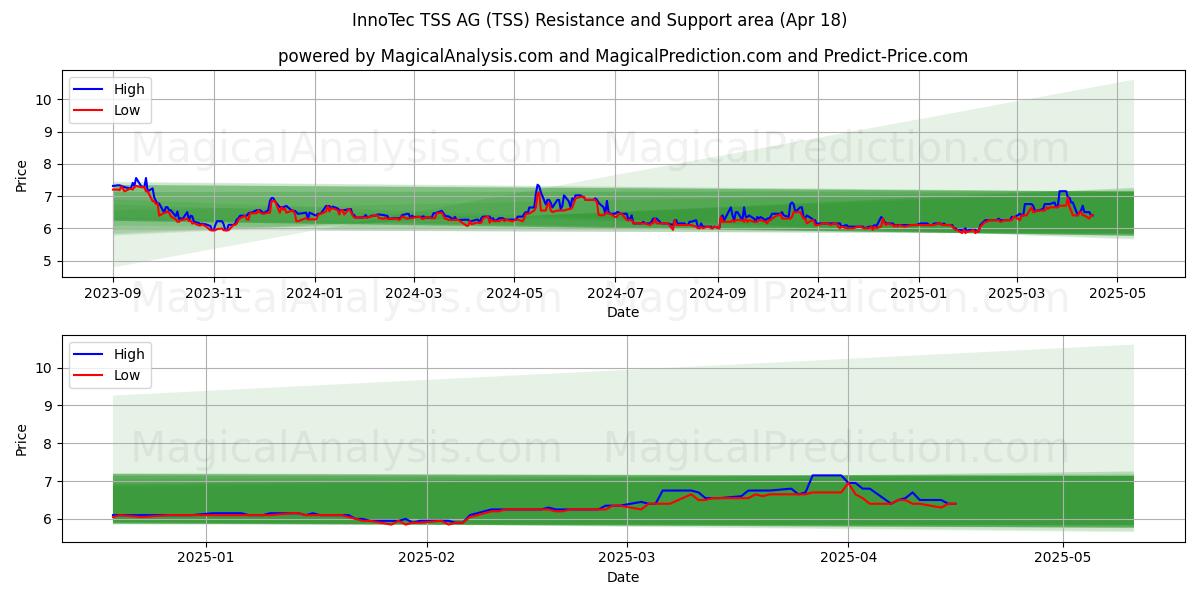
Task: Click the '2024-07' x-axis label on top chart
Action: click(614, 293)
